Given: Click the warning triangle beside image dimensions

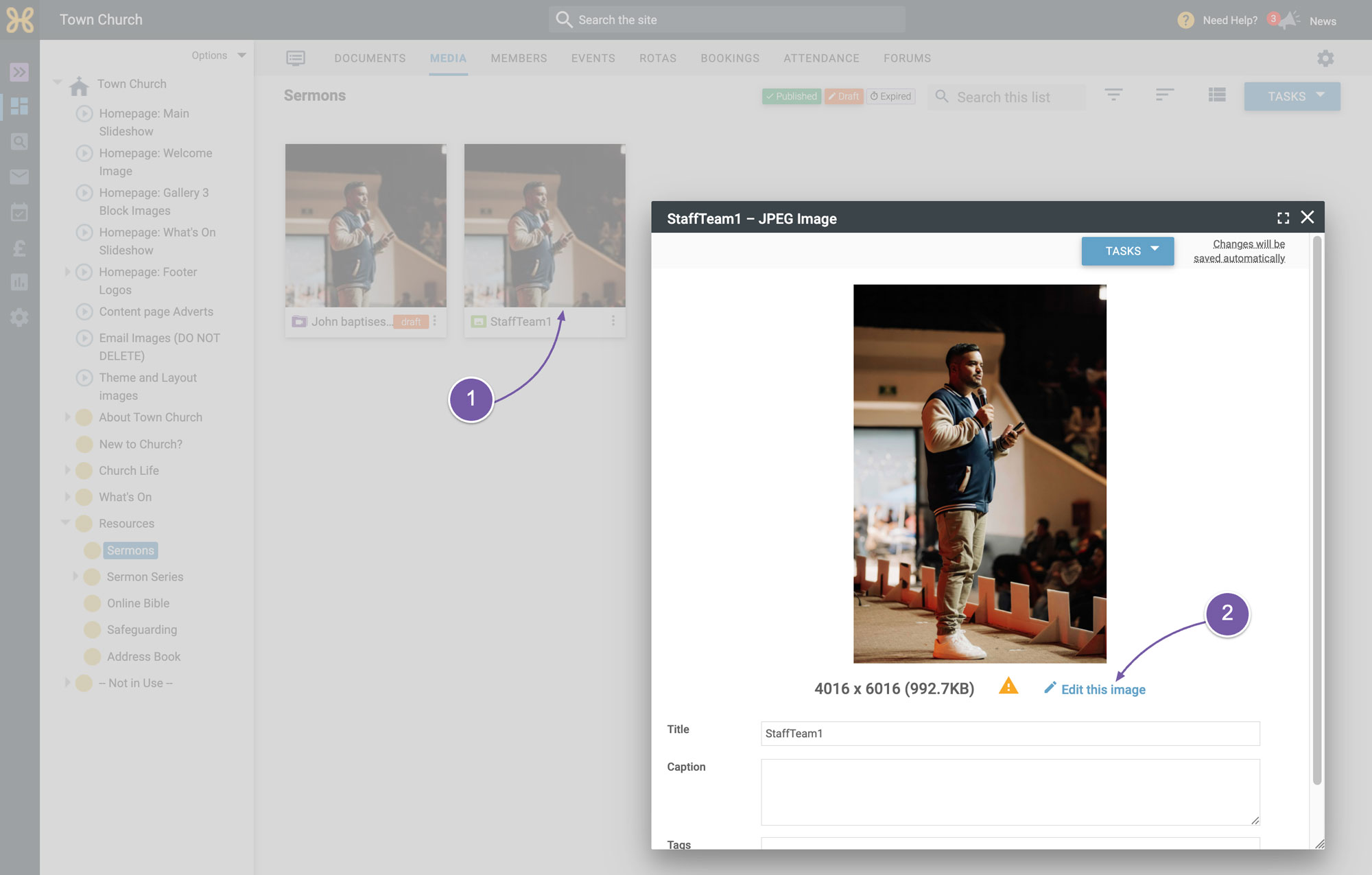Looking at the screenshot, I should tap(1008, 686).
